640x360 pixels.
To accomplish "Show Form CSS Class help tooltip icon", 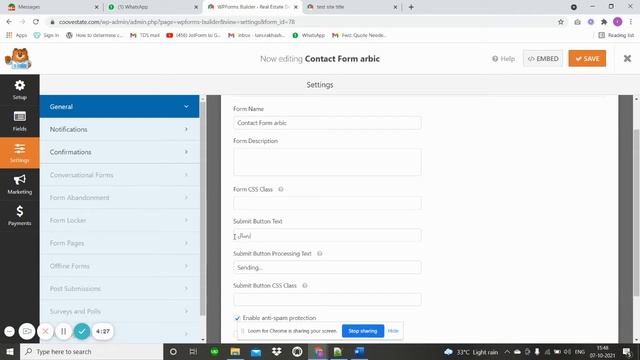I will 281,189.
